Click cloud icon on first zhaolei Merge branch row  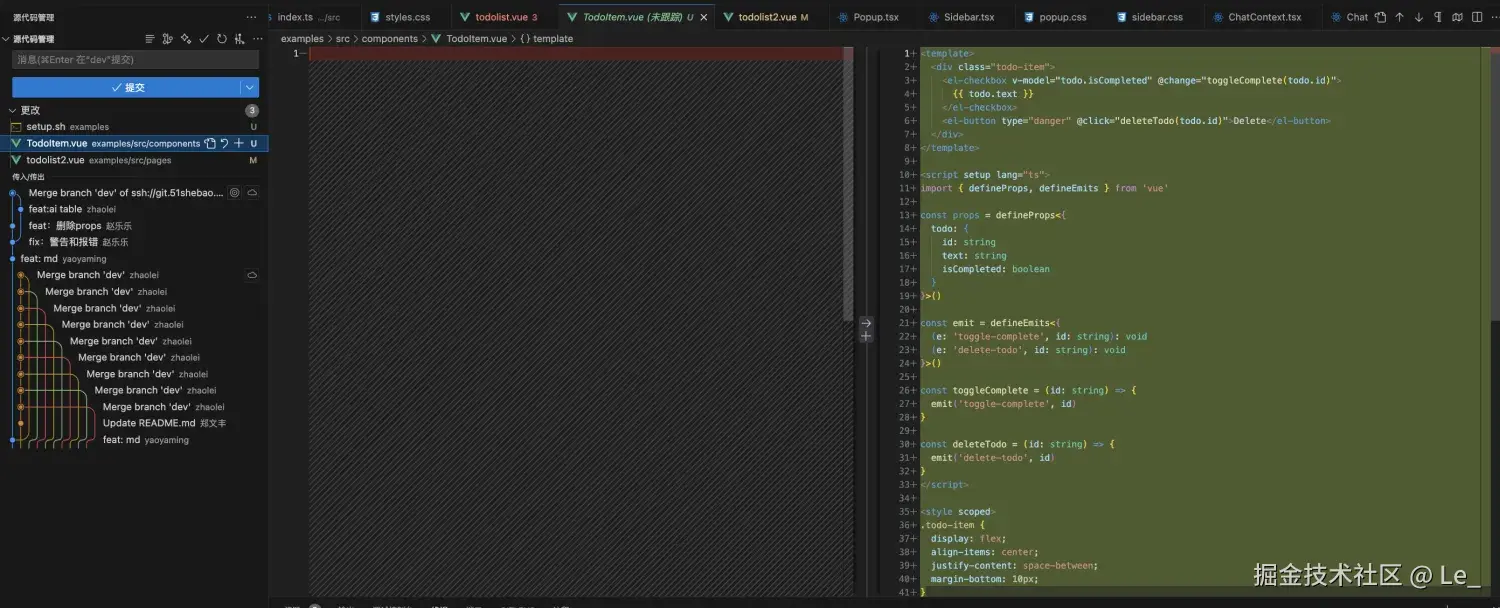point(253,275)
